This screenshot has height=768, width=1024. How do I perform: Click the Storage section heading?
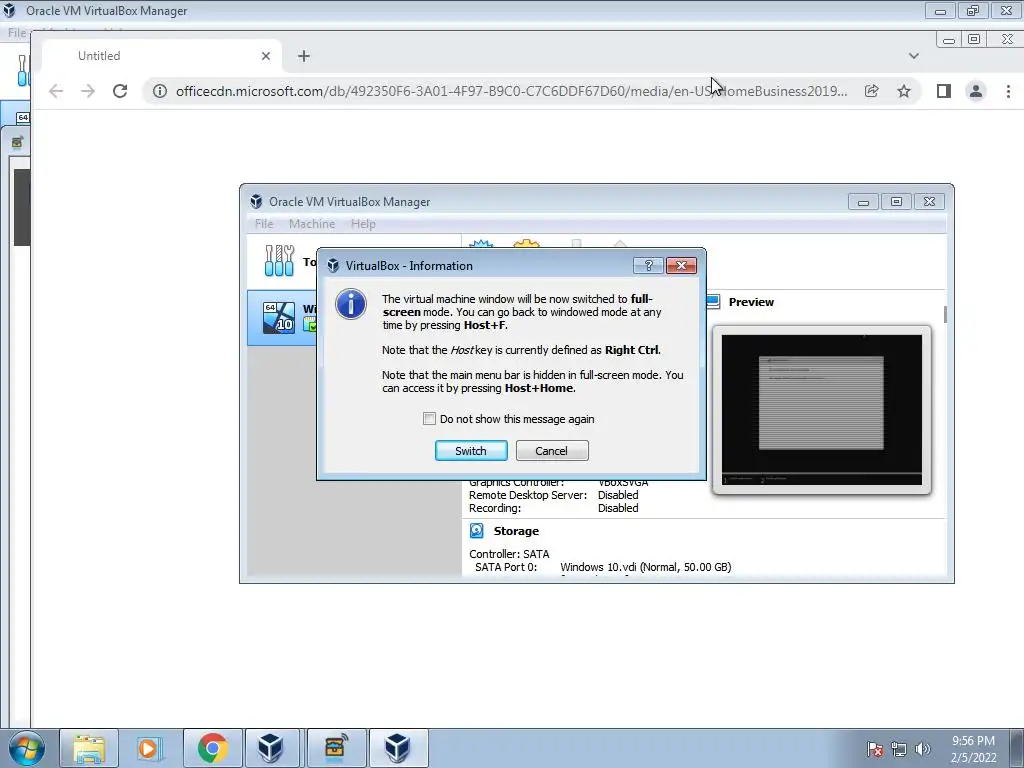point(516,531)
